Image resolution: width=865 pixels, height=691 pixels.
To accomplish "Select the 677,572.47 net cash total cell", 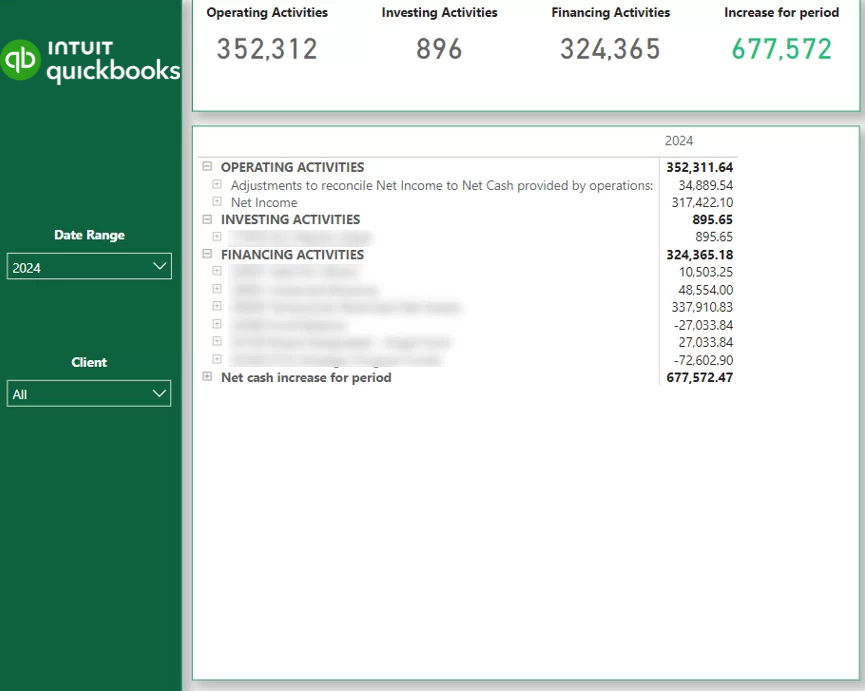I will coord(699,377).
